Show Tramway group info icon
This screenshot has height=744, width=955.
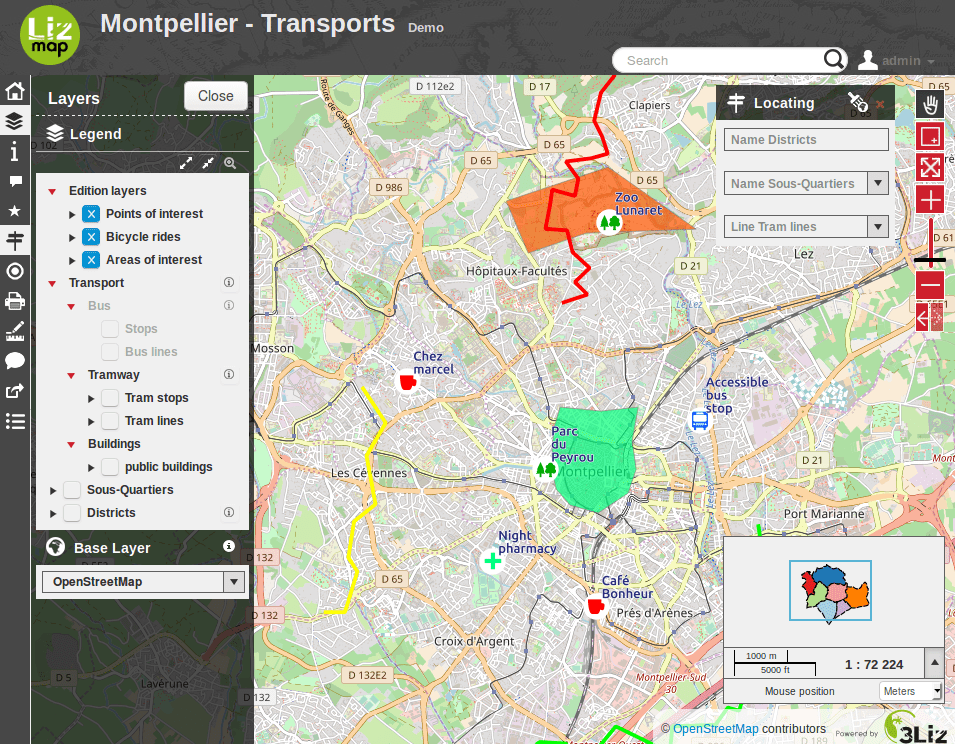point(229,374)
